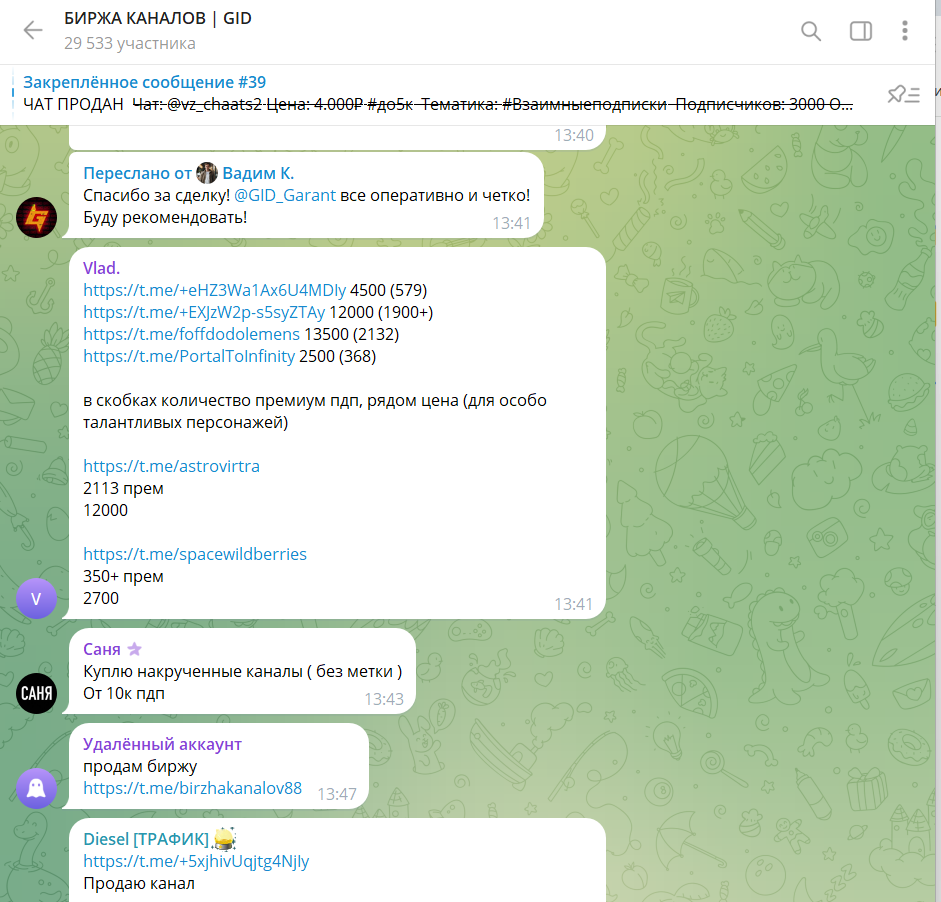Go back using the arrow icon
Viewport: 941px width, 902px height.
click(33, 30)
